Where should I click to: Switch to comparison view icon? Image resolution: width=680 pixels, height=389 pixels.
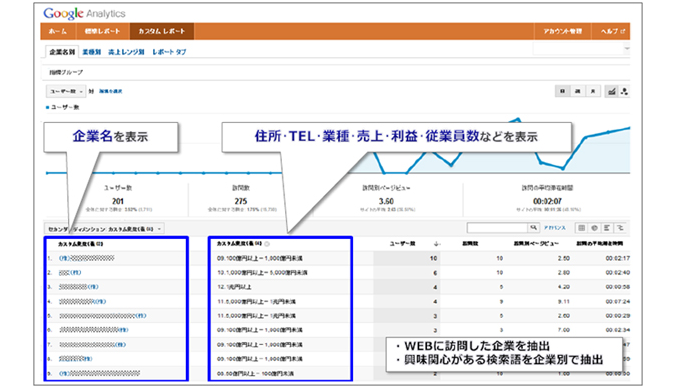[x=620, y=228]
